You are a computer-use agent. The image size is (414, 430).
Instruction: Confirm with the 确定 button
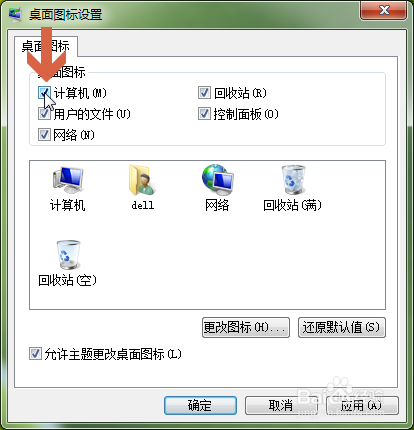[x=200, y=405]
